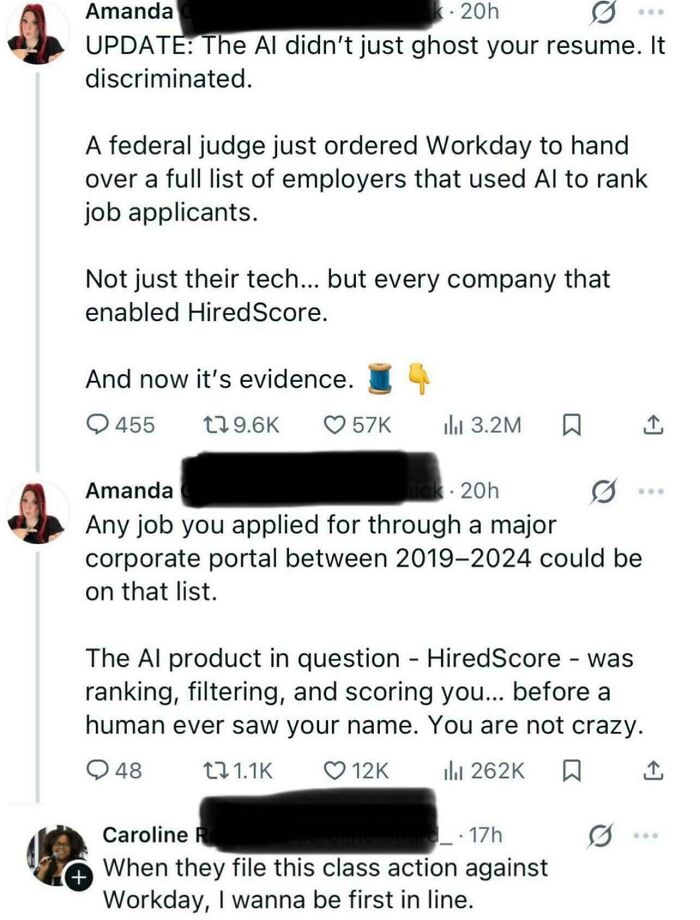The height and width of the screenshot is (920, 700).
Task: Share Amanda's second post
Action: click(x=656, y=770)
